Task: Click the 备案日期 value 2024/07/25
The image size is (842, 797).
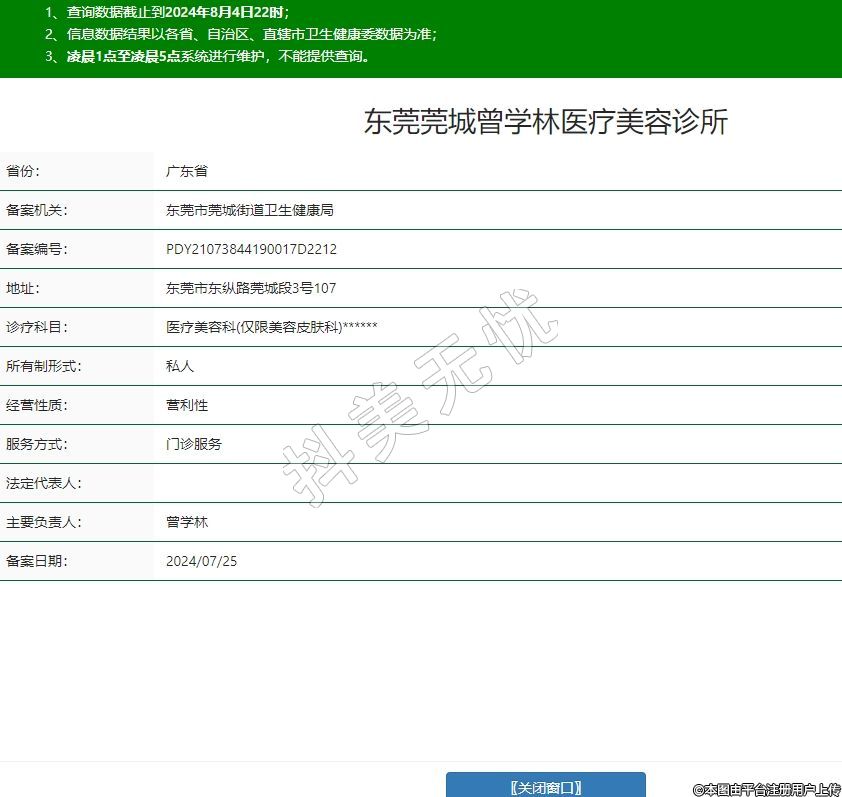Action: pyautogui.click(x=201, y=561)
